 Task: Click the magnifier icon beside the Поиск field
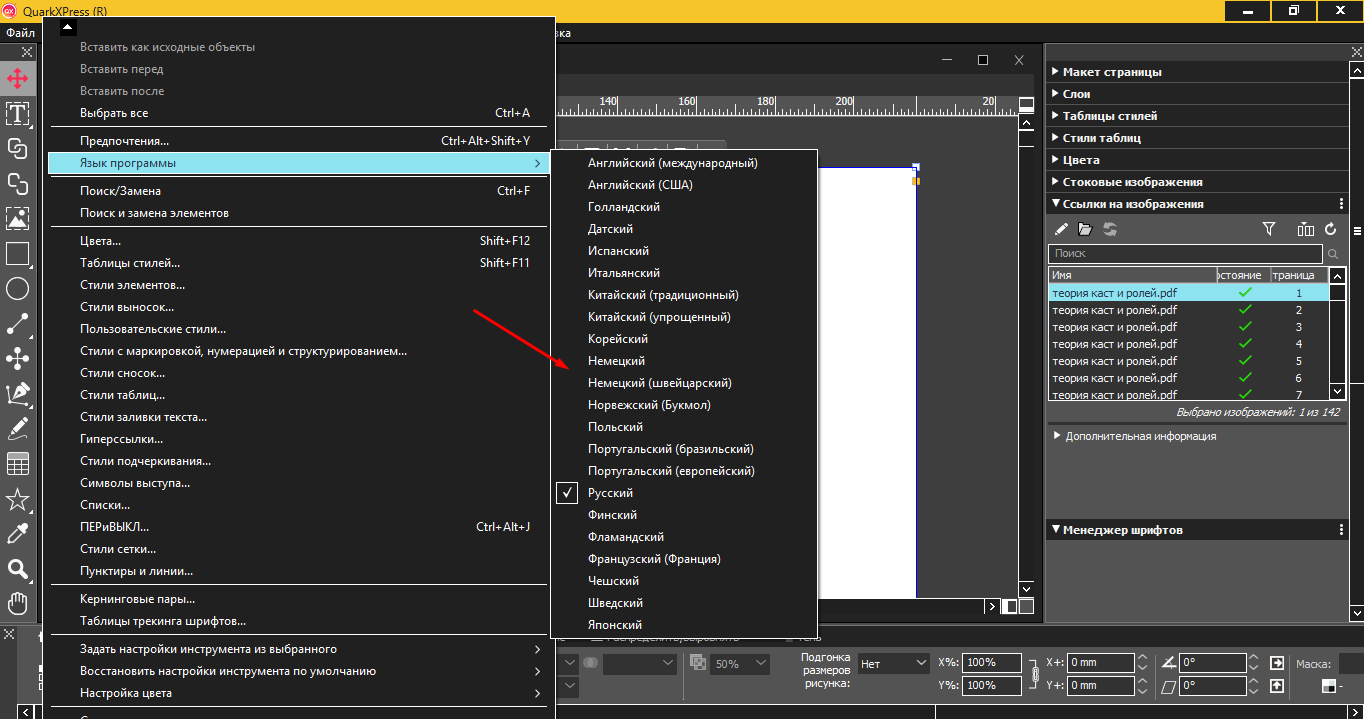tap(1334, 254)
